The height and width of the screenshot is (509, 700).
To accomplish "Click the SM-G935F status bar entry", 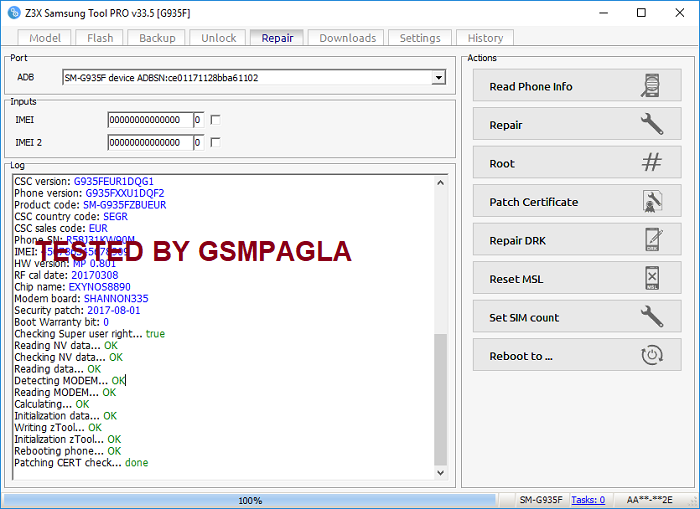I will tap(541, 500).
